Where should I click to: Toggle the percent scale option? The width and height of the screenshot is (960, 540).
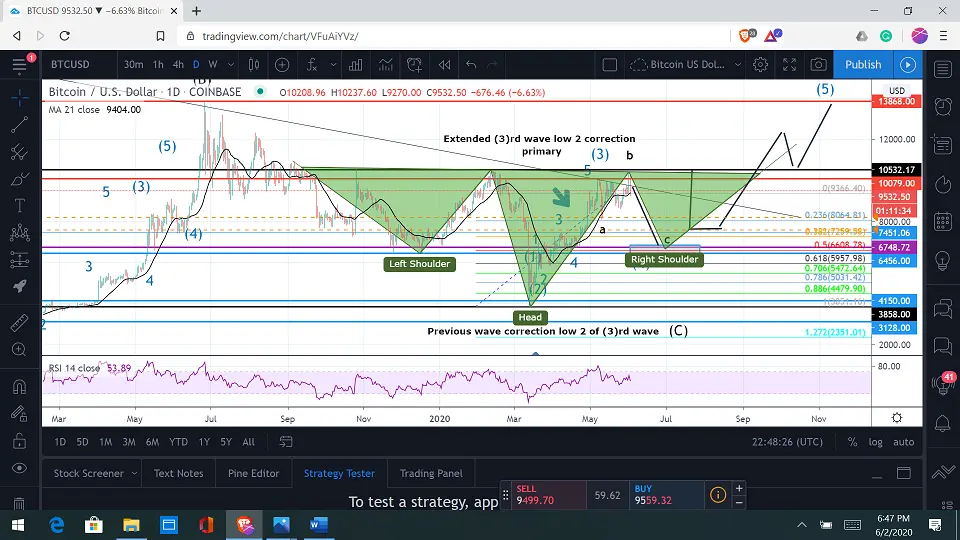[x=852, y=442]
